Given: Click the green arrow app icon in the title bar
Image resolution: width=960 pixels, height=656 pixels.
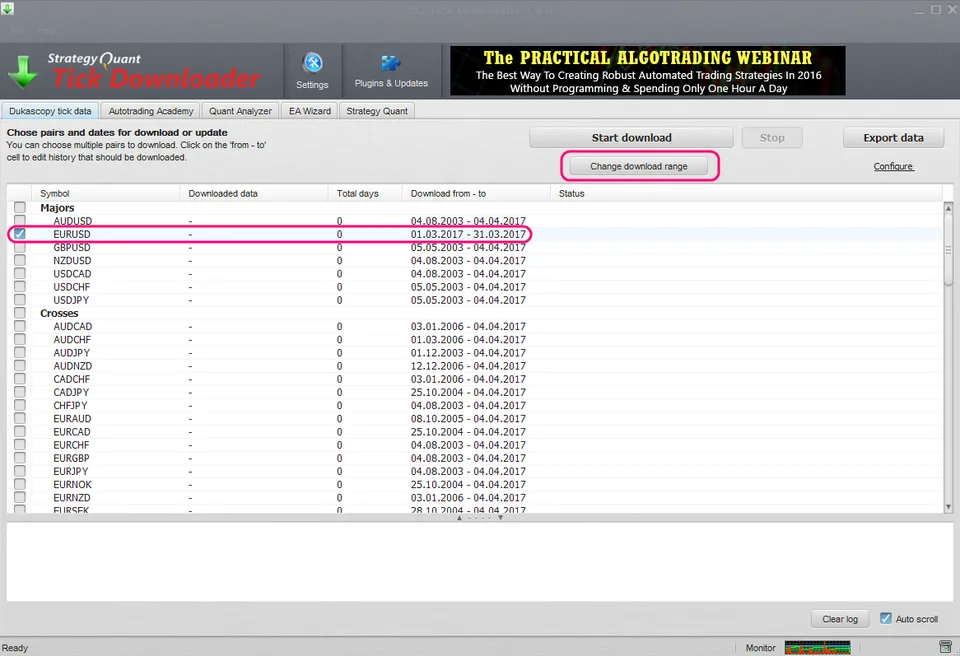Looking at the screenshot, I should pos(7,9).
